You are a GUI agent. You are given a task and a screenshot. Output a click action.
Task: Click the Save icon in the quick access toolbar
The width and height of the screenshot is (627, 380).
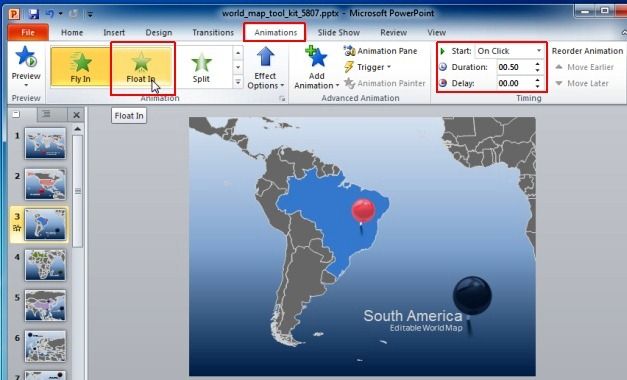click(x=34, y=14)
